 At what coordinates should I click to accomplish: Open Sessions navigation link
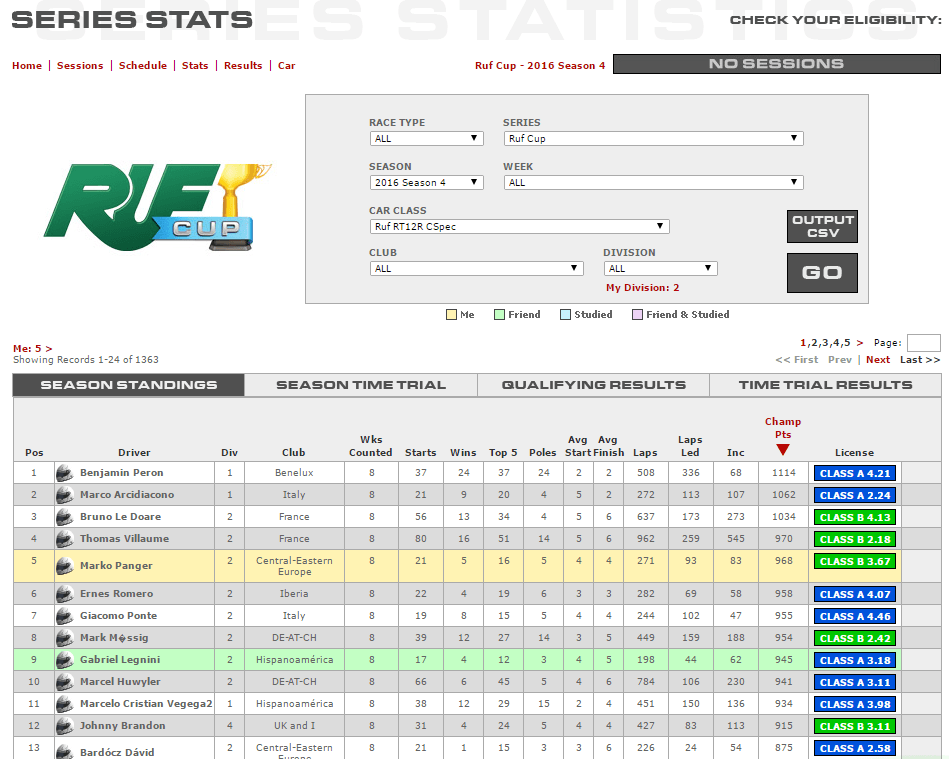[x=80, y=65]
